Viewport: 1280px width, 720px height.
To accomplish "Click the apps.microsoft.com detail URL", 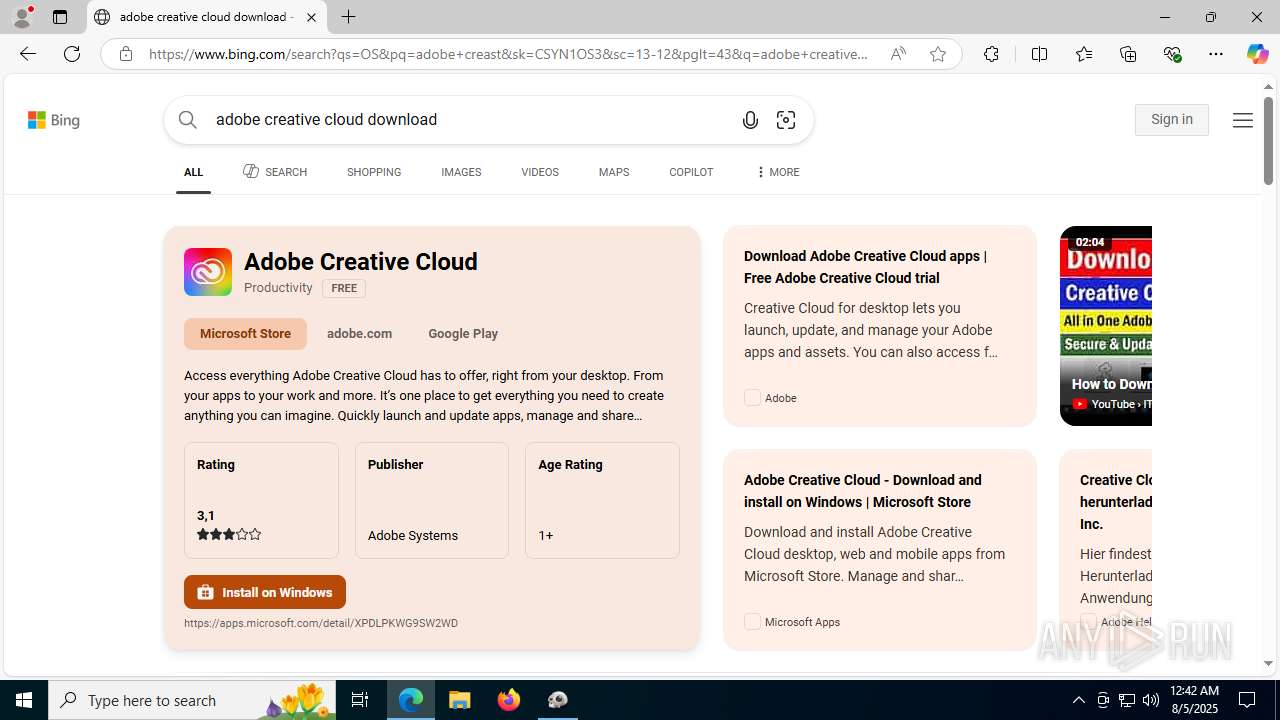I will pos(321,623).
